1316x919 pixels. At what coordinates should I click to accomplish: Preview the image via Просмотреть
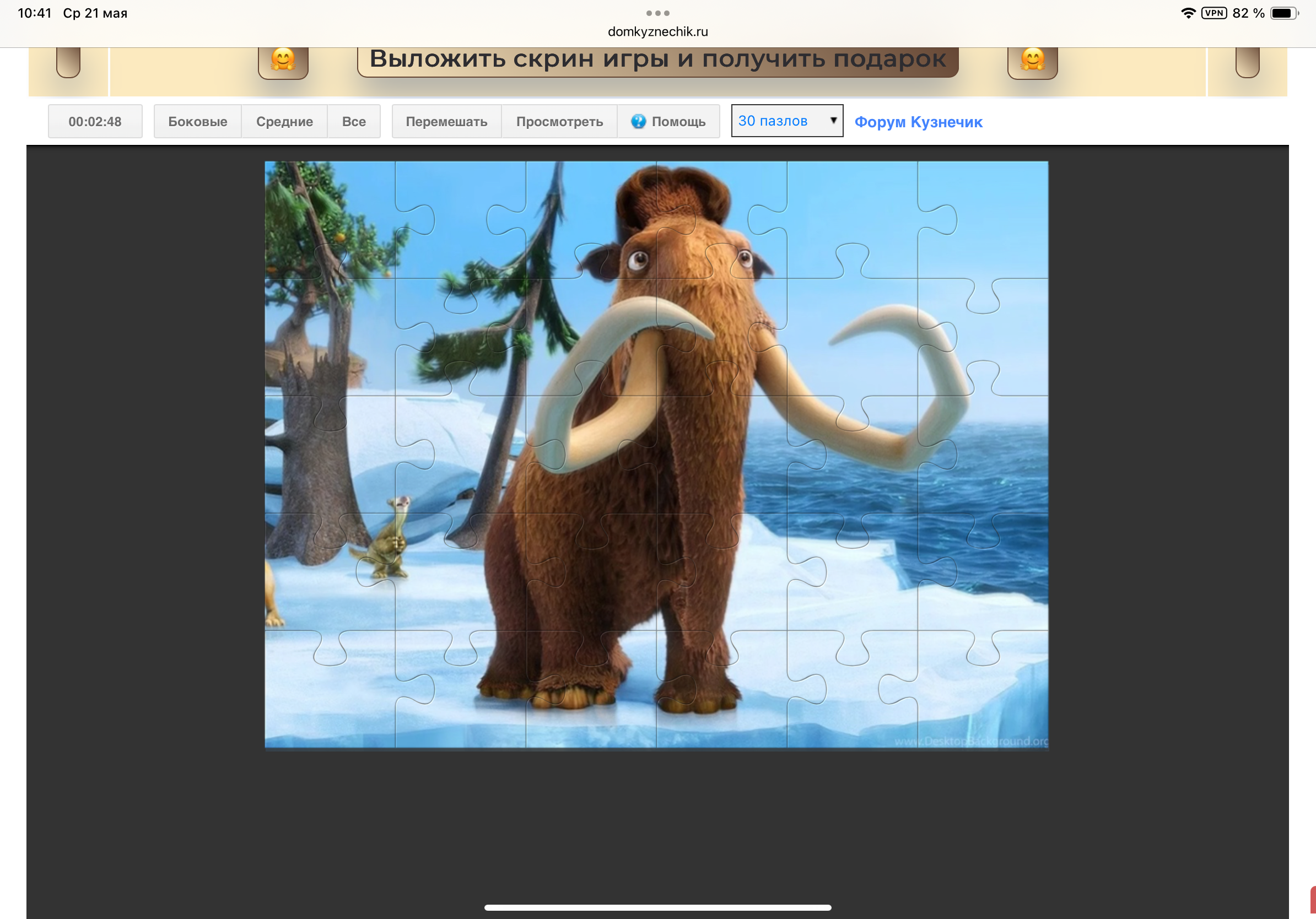(559, 121)
